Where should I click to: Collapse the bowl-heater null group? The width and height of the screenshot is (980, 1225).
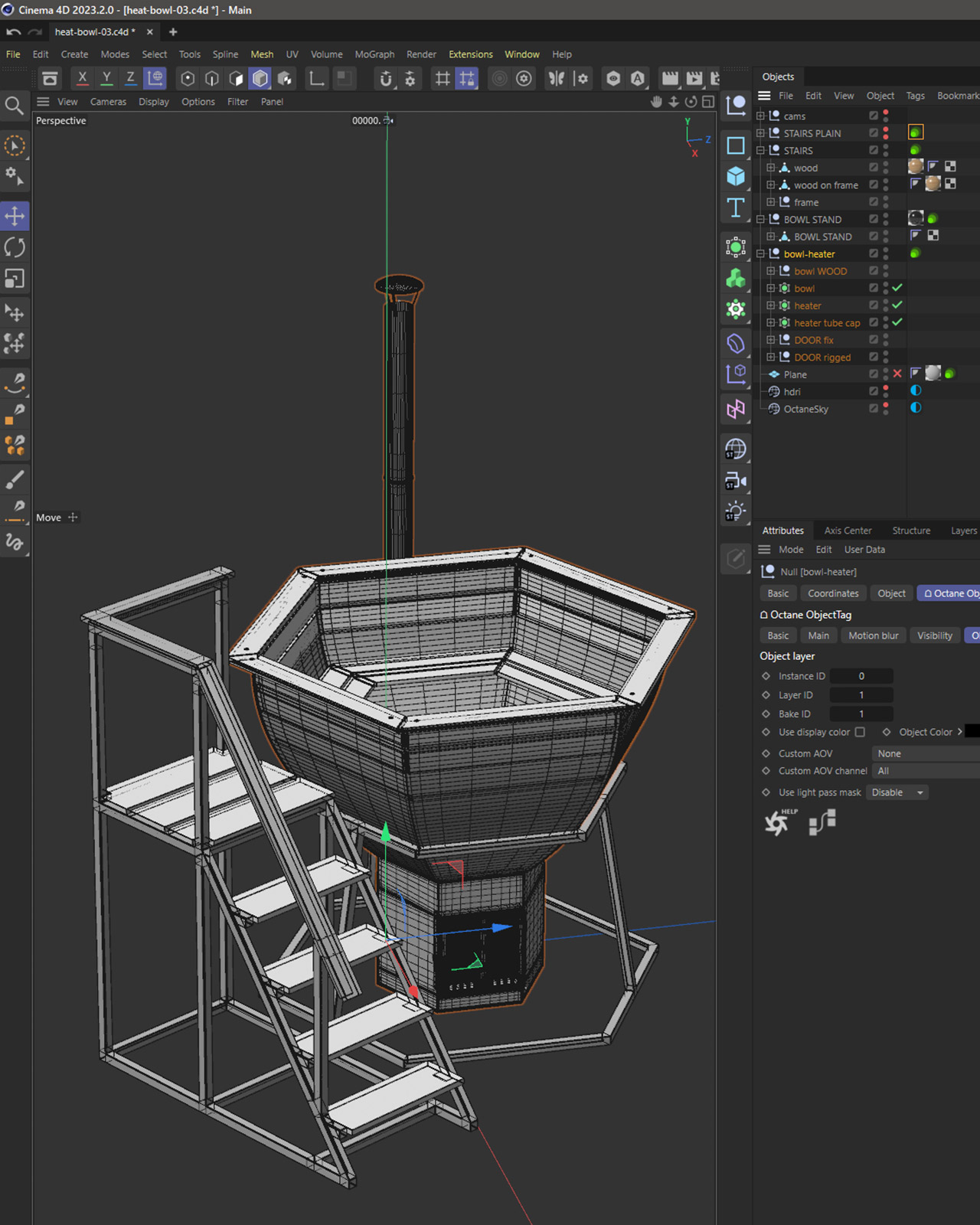[760, 253]
